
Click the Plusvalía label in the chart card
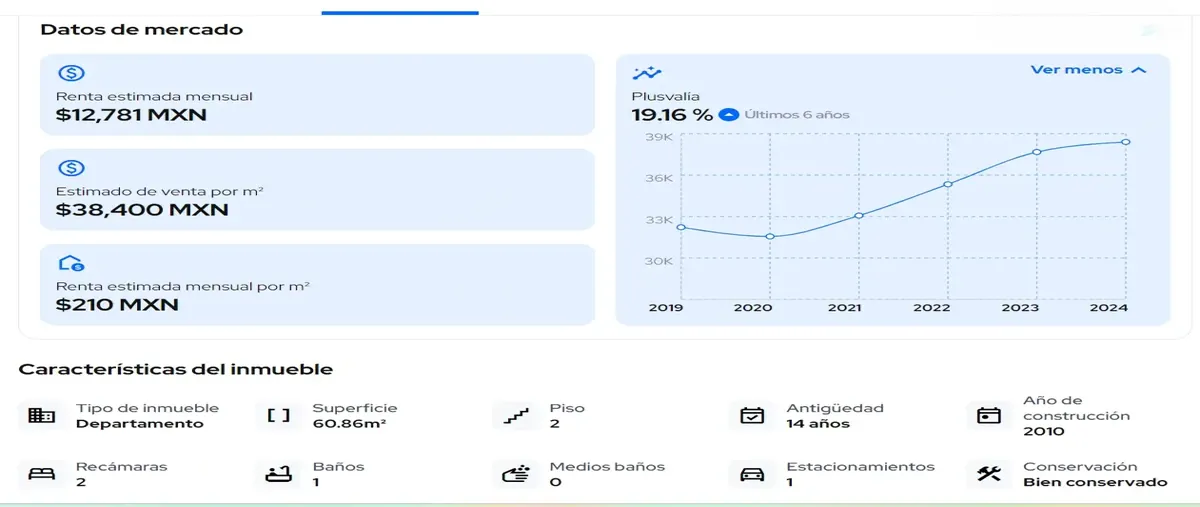point(665,96)
